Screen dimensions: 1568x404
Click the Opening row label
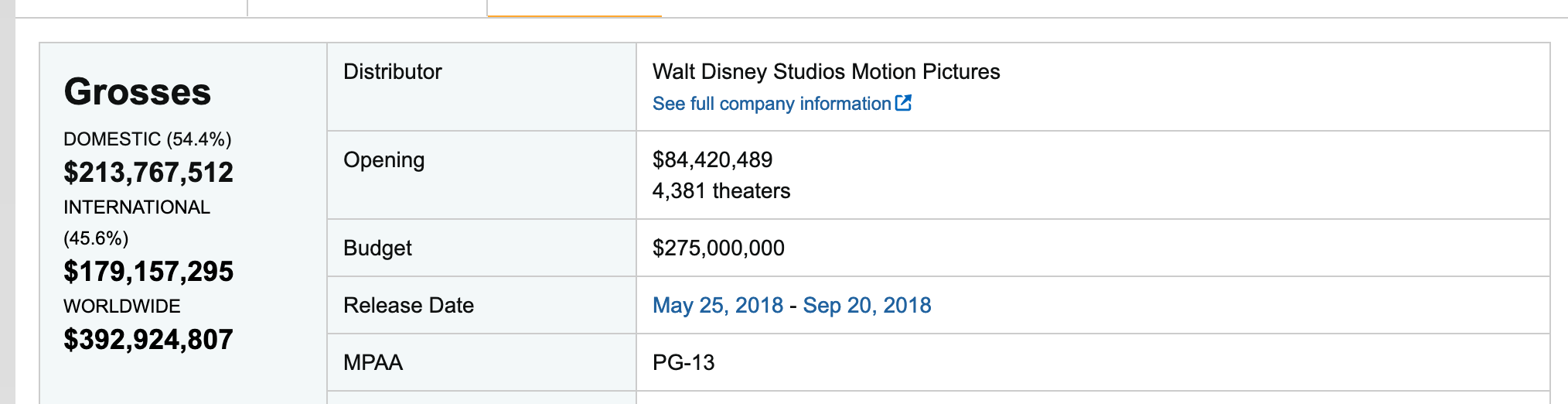[x=384, y=160]
